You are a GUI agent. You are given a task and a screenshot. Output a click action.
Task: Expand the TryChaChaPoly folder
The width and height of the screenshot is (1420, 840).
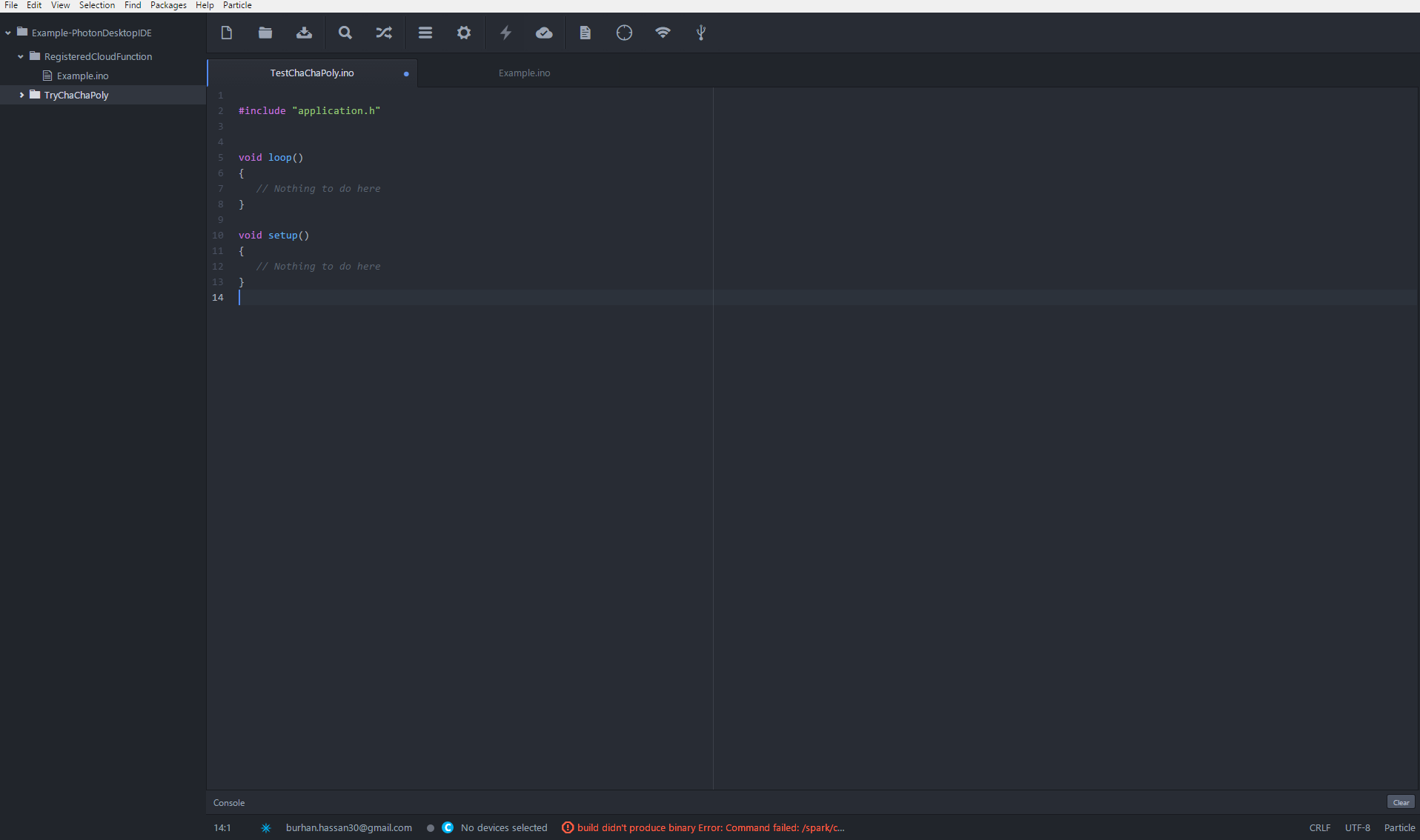(x=21, y=95)
